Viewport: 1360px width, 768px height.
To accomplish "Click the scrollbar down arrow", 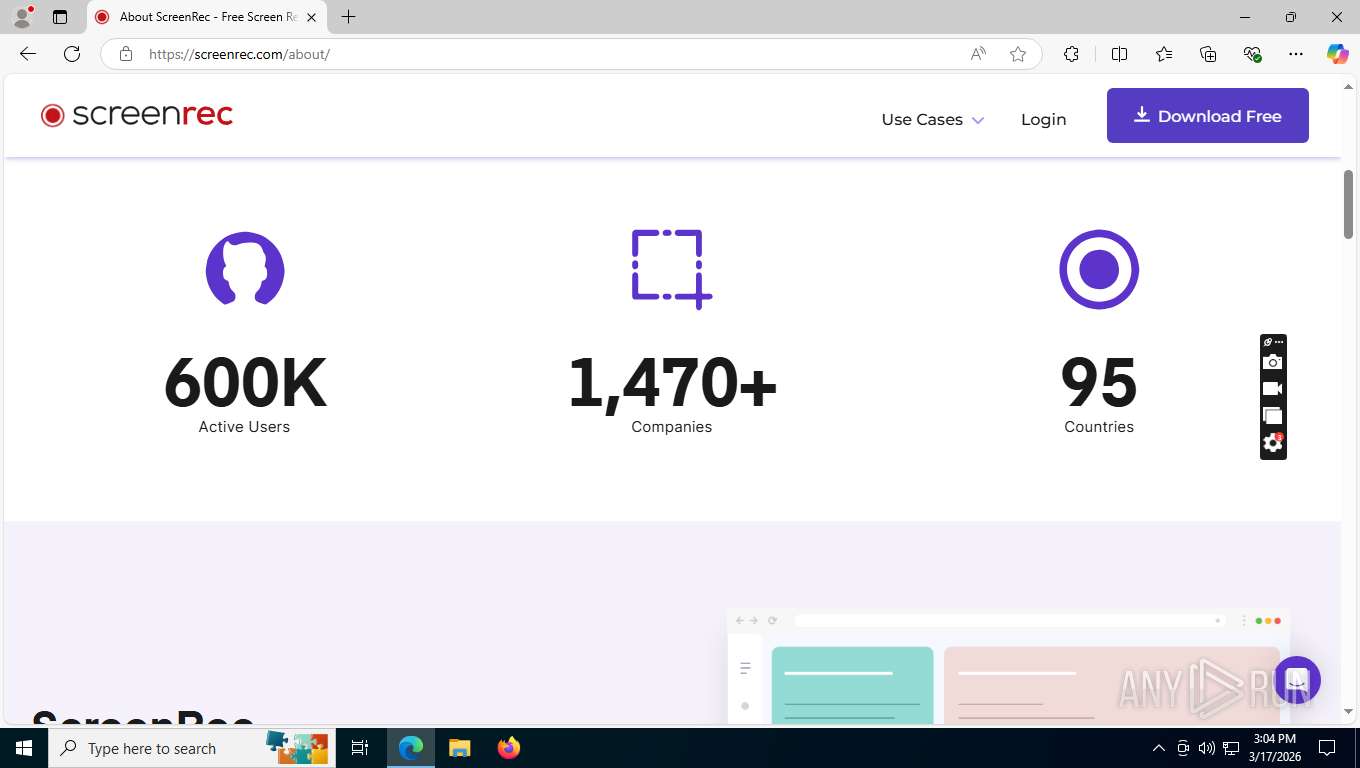I will pyautogui.click(x=1348, y=712).
